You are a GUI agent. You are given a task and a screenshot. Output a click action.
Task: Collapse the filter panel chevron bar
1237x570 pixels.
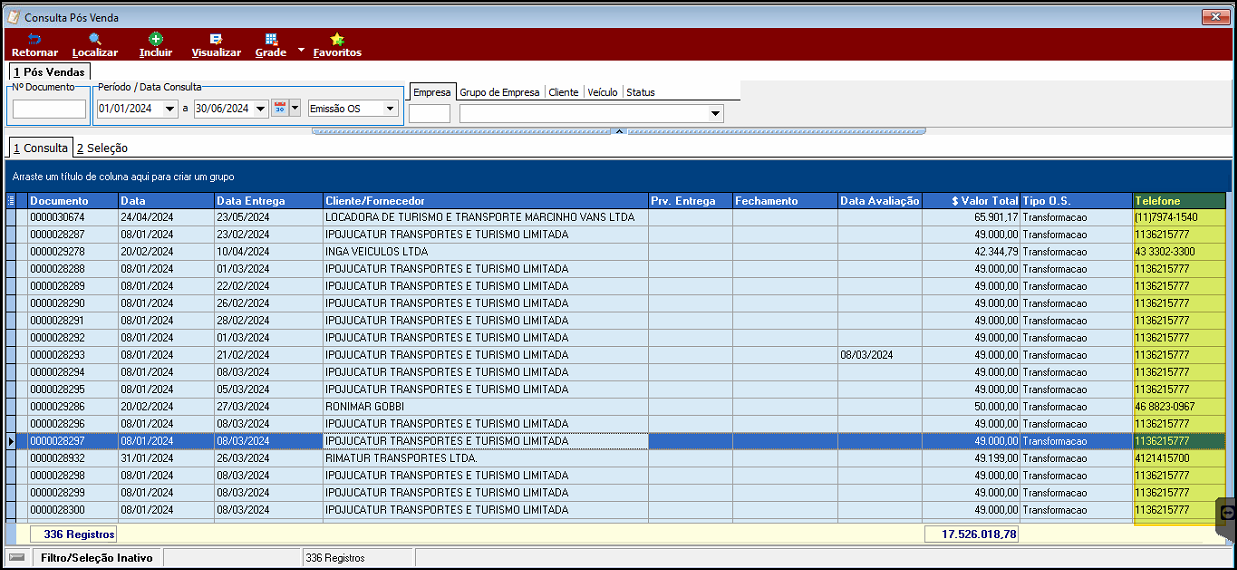coord(619,130)
